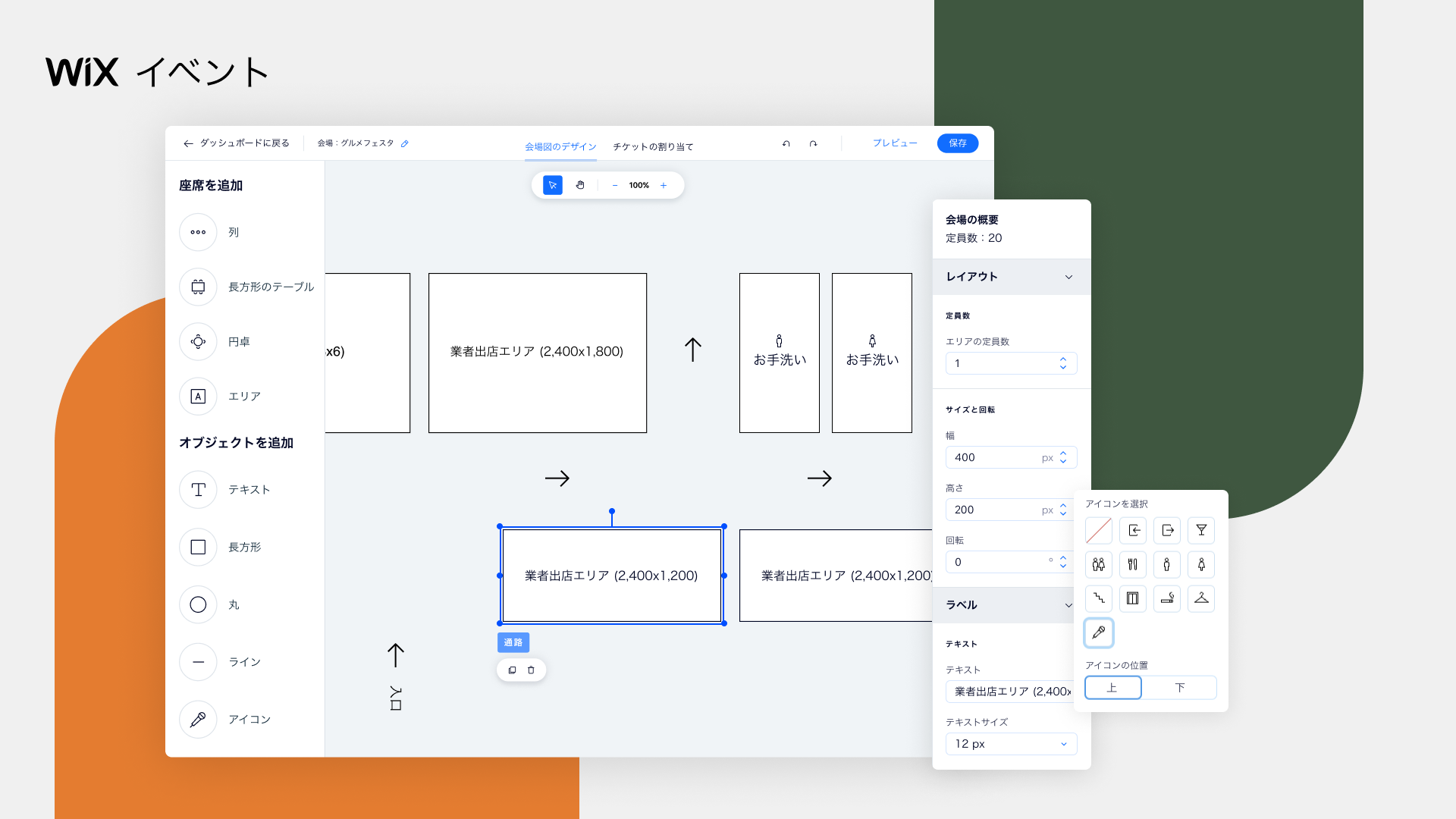Click the undo arrow icon

click(786, 143)
